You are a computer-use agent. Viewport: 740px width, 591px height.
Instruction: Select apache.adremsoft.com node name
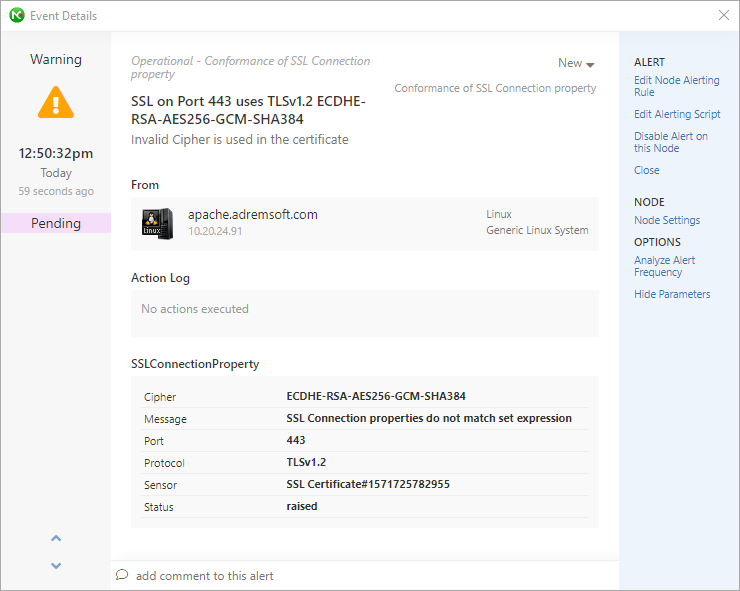[252, 214]
